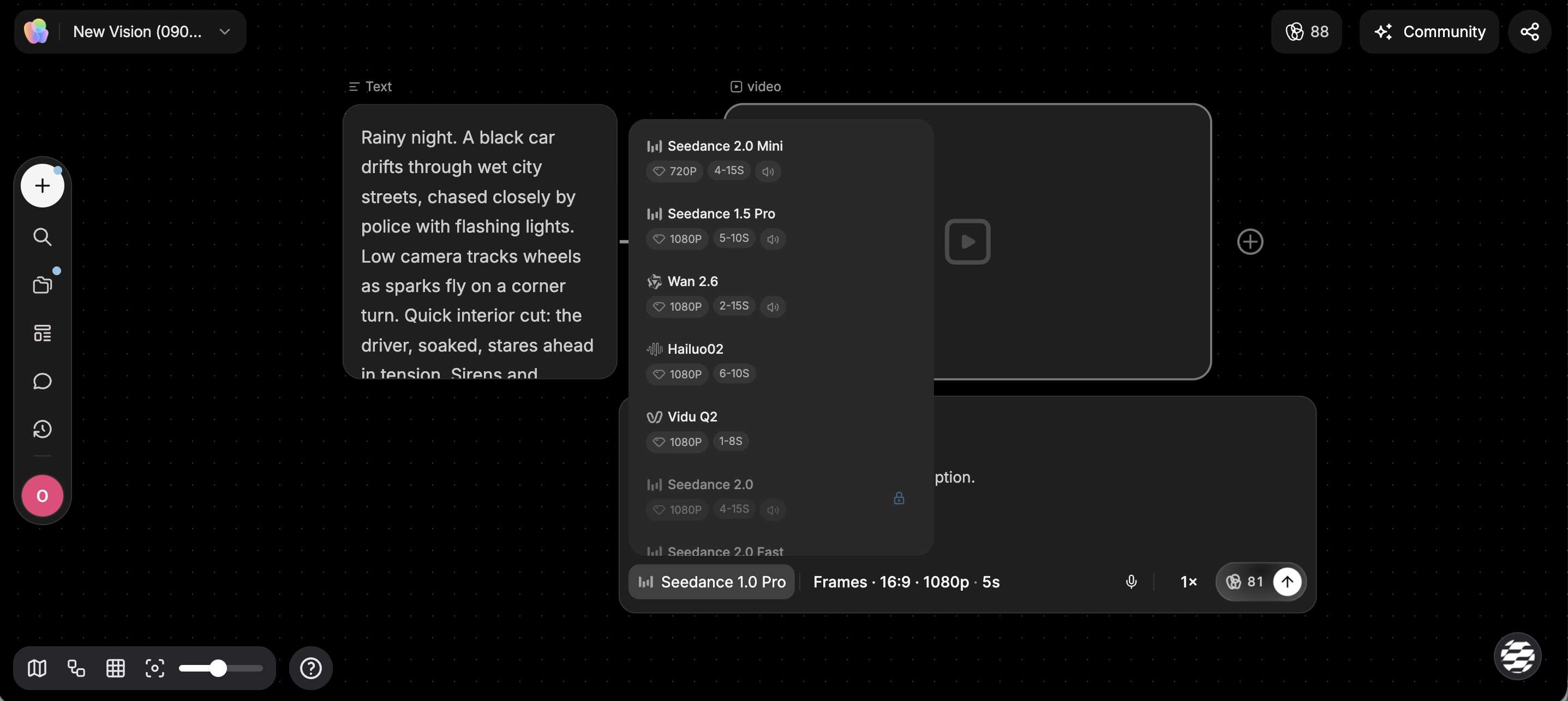Click the lock icon beside Seedance 2.0
The image size is (1568, 701).
click(x=899, y=498)
